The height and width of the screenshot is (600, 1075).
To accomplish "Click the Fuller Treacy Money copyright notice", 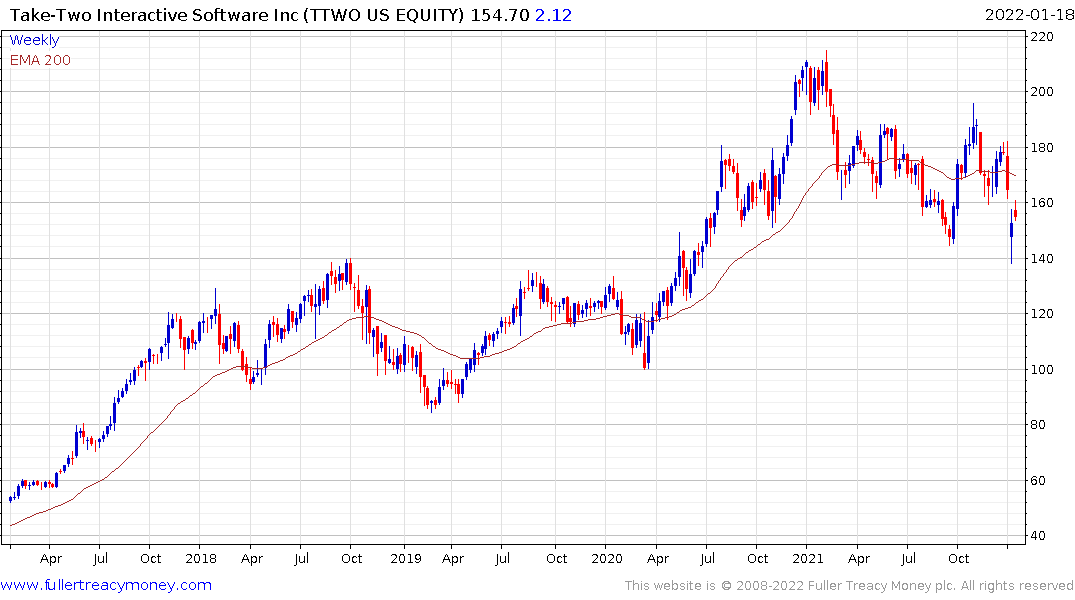I will (x=849, y=585).
